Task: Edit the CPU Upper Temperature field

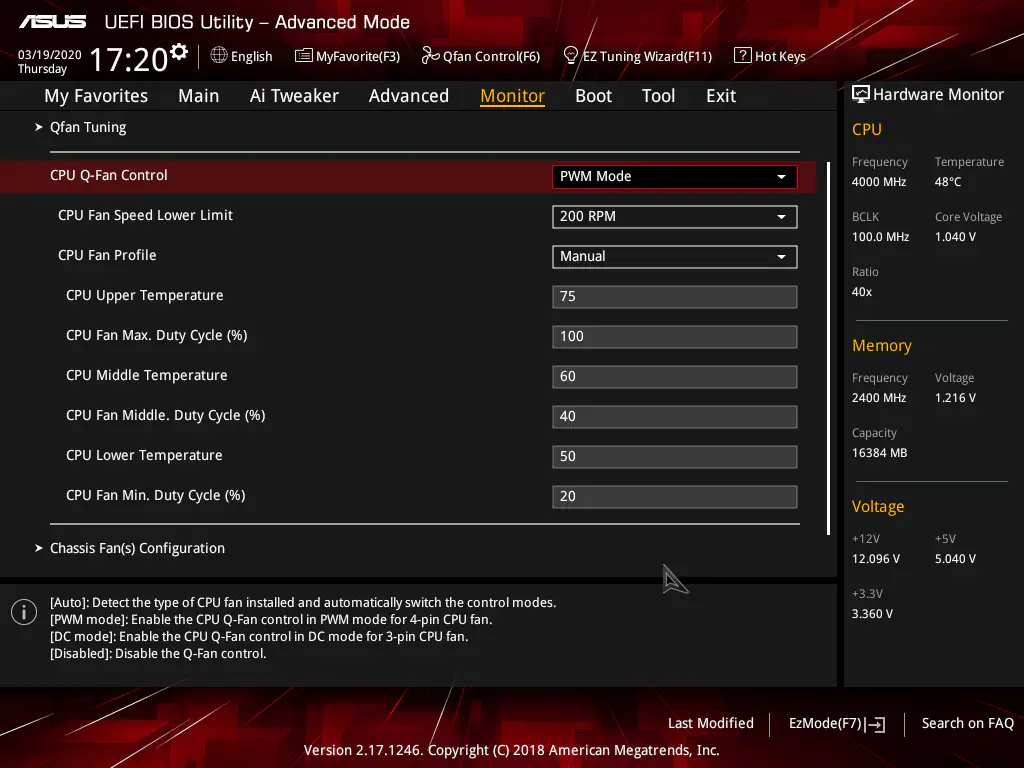Action: tap(674, 297)
